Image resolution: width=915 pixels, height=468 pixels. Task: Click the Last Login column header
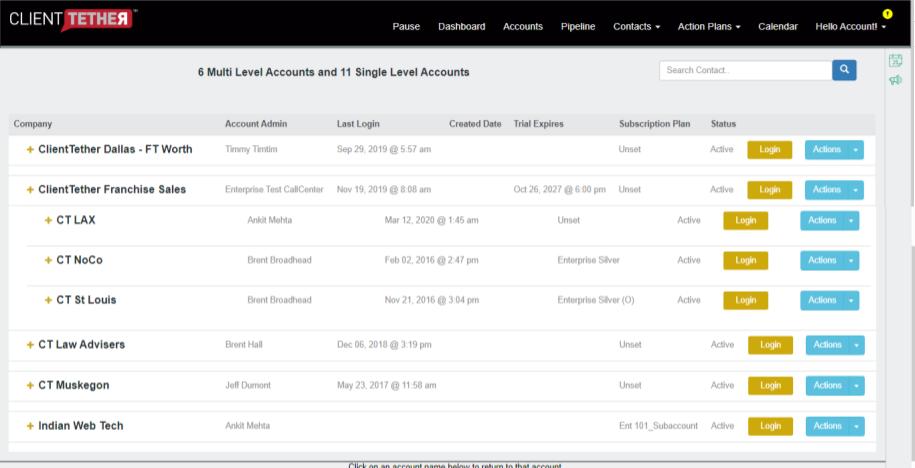click(358, 124)
